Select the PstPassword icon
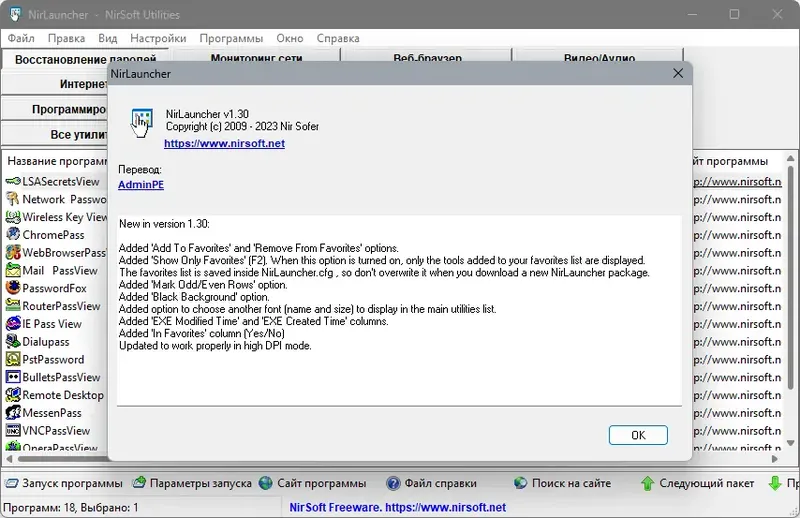The image size is (800, 518). coord(13,359)
